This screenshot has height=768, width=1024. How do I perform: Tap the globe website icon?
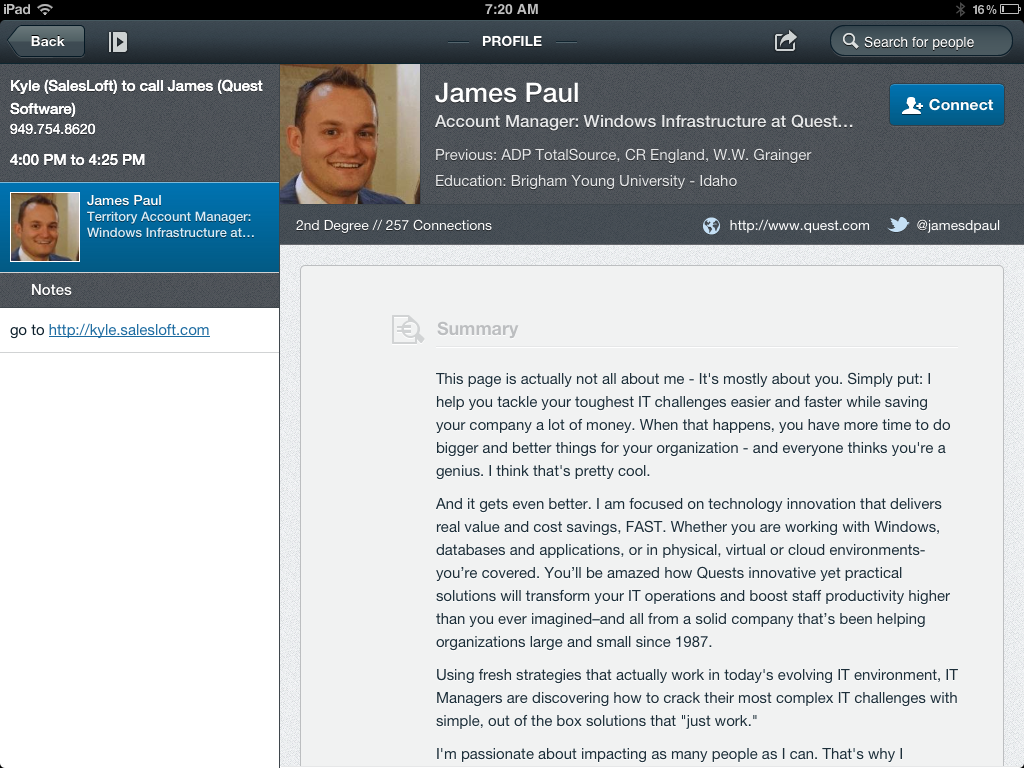[711, 226]
